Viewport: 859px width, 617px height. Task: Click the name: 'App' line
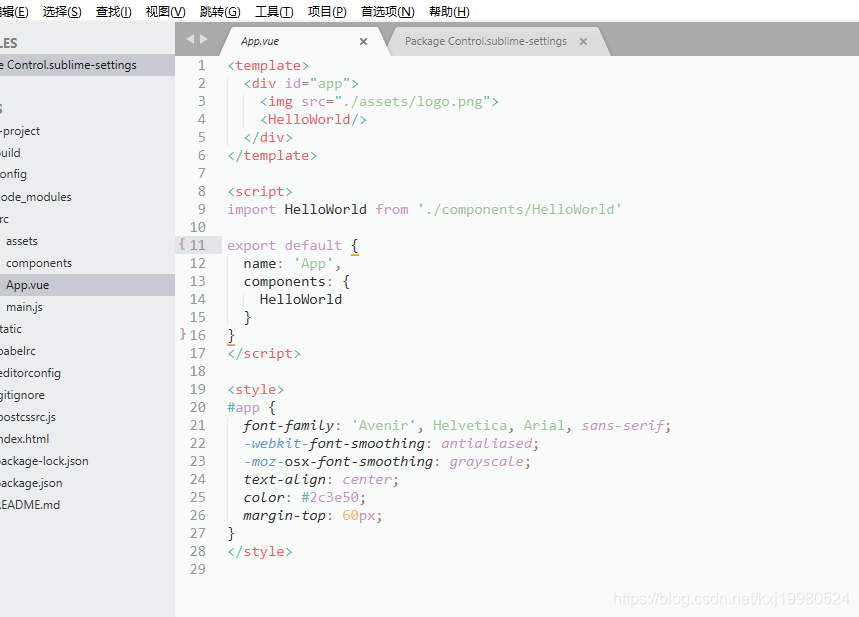pyautogui.click(x=293, y=264)
